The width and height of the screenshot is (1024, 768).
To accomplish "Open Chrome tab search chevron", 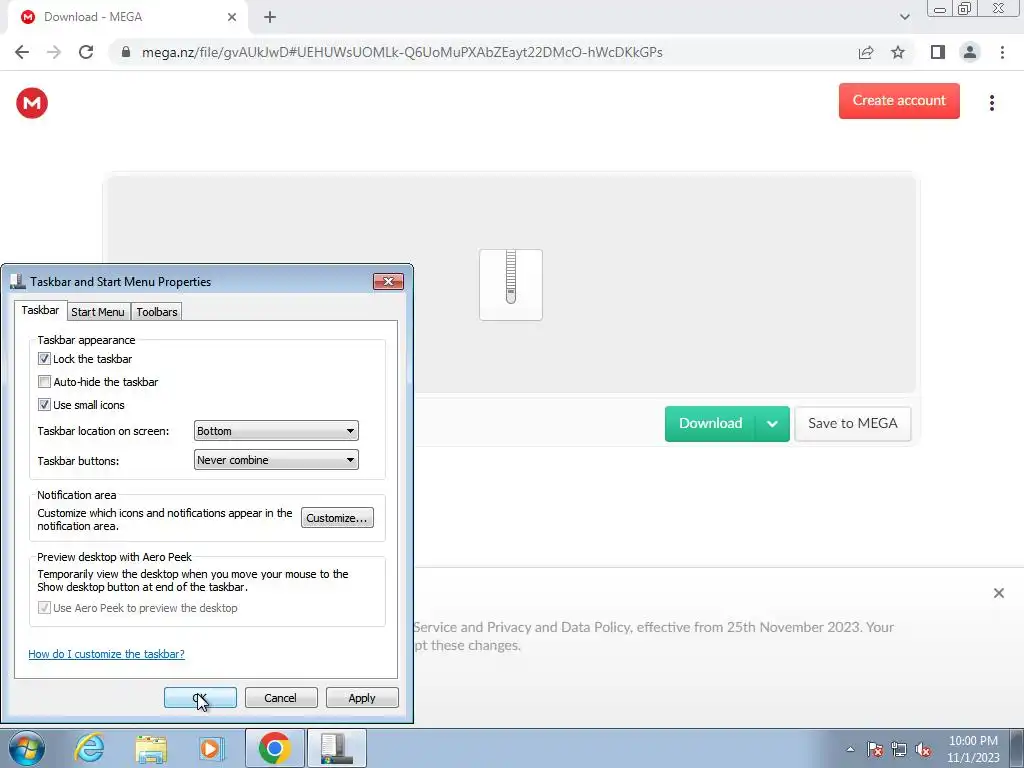I will tap(904, 17).
